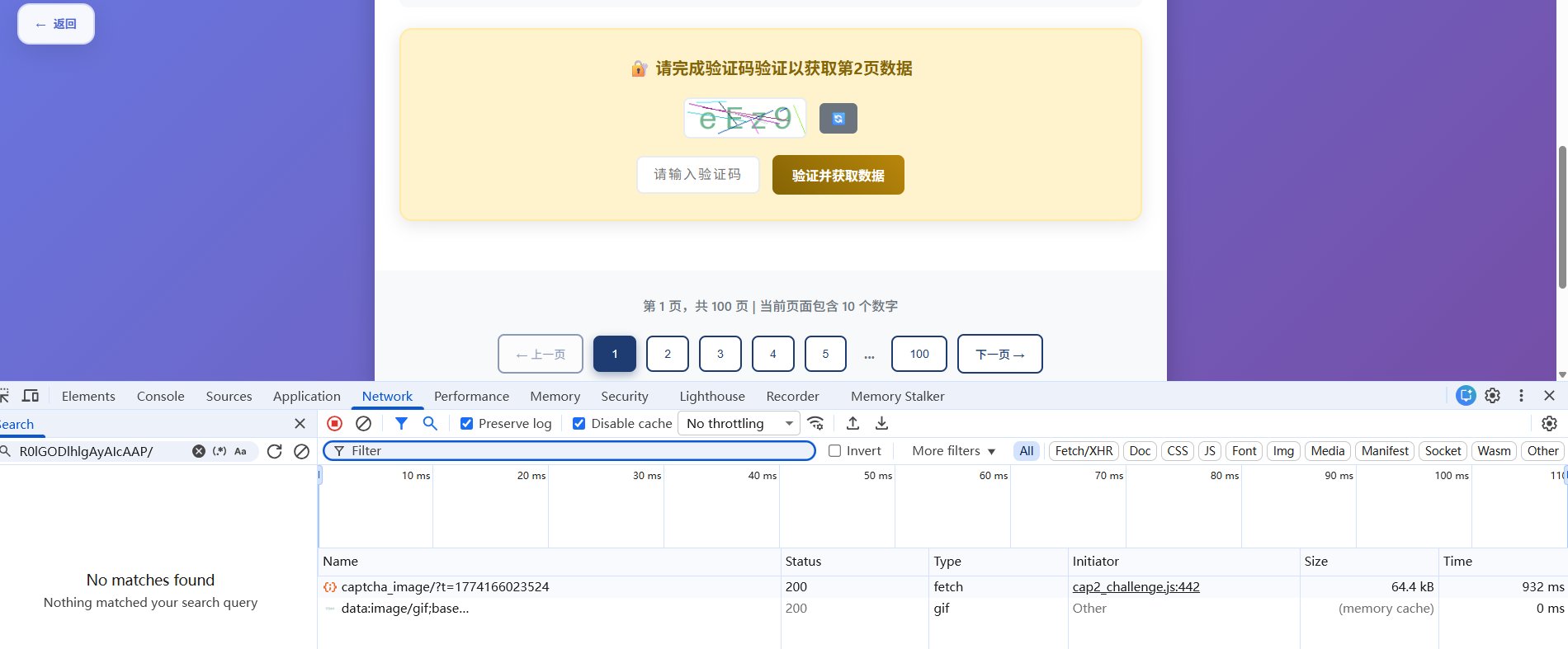
Task: Open DevTools three-dot customize menu
Action: pos(1521,396)
